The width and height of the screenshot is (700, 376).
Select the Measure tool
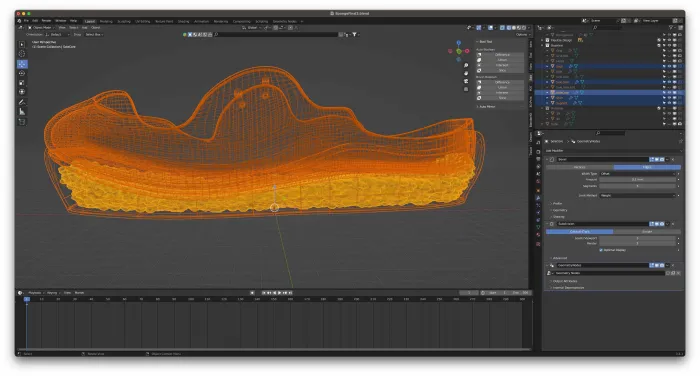tap(22, 112)
